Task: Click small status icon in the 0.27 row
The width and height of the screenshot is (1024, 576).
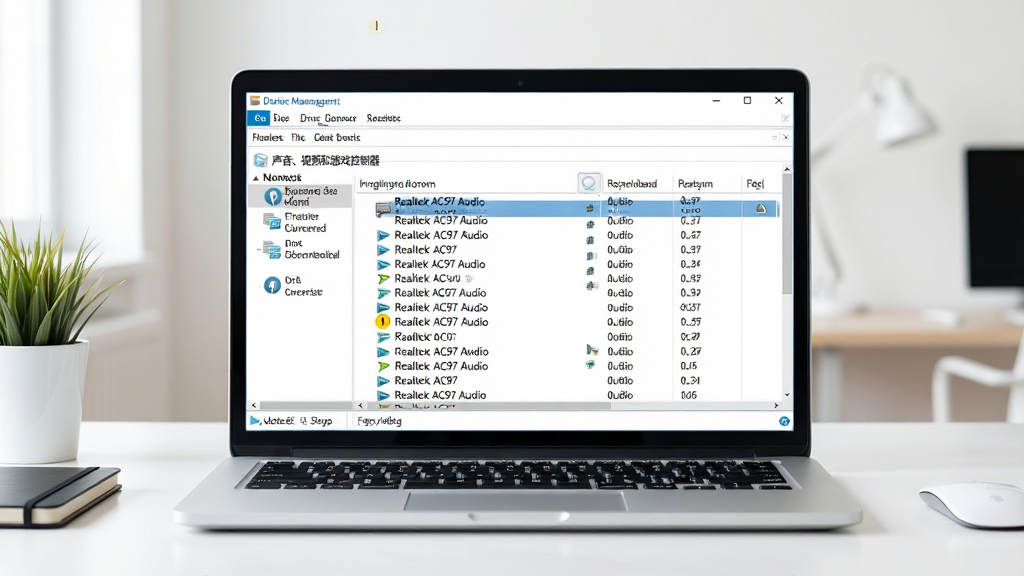Action: point(592,351)
